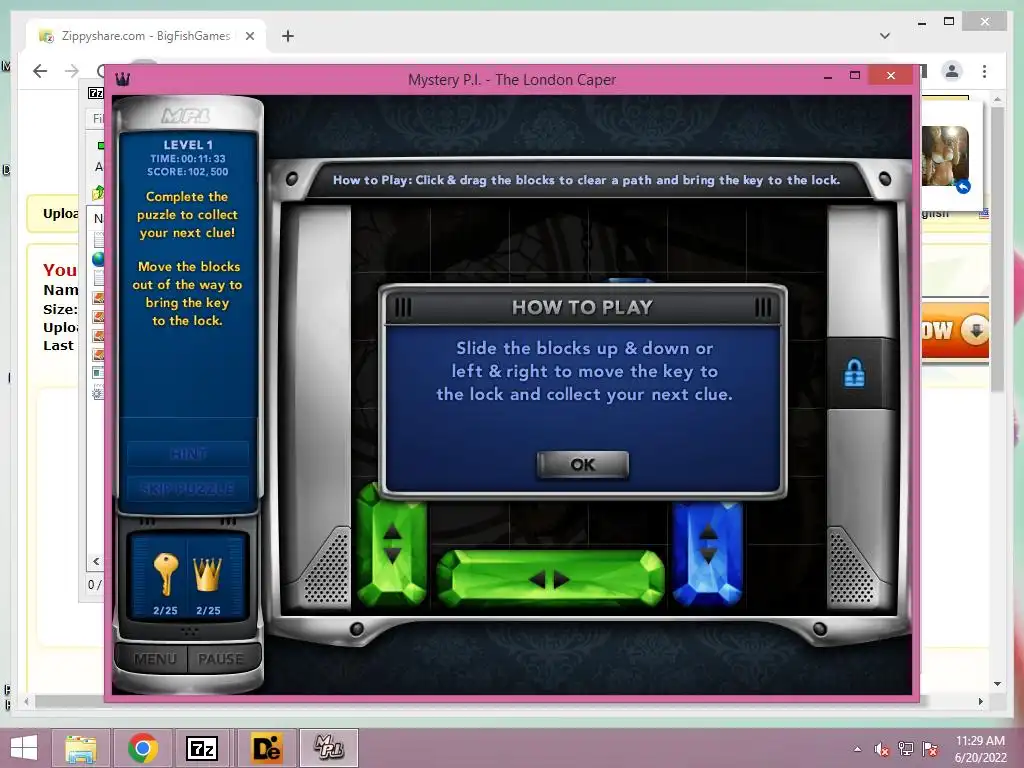Screen dimensions: 1024x768
Task: Select the Zippyshare.com - BigFishGames tab
Action: [146, 36]
